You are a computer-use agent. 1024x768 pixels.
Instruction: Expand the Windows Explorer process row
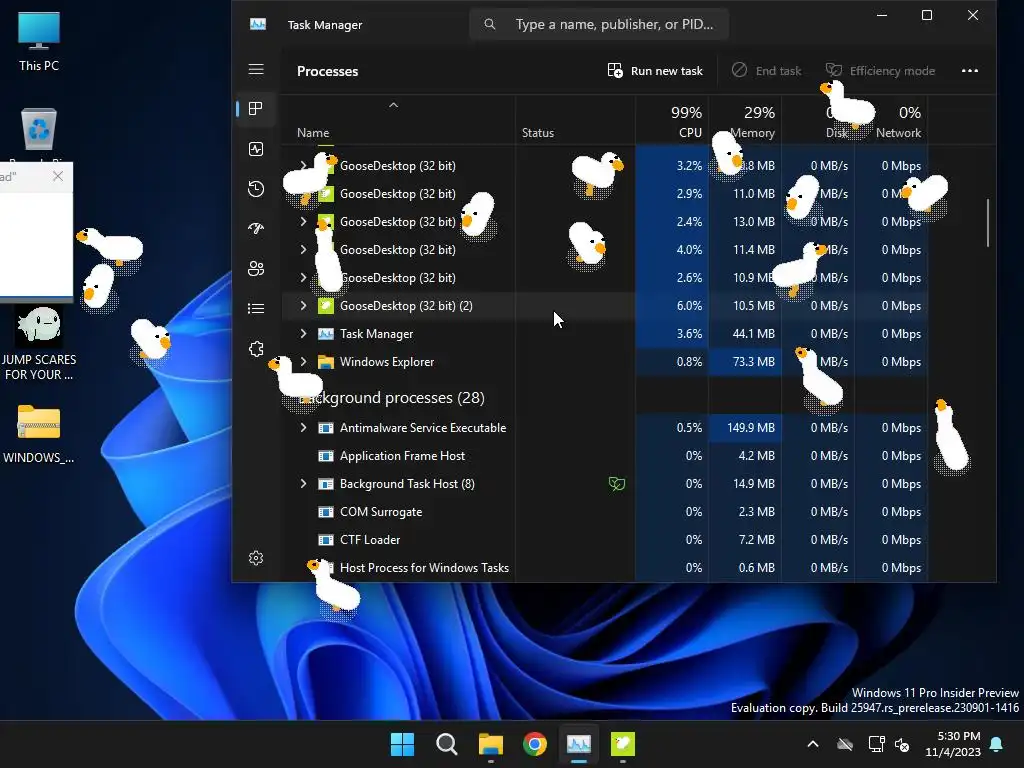click(x=303, y=362)
